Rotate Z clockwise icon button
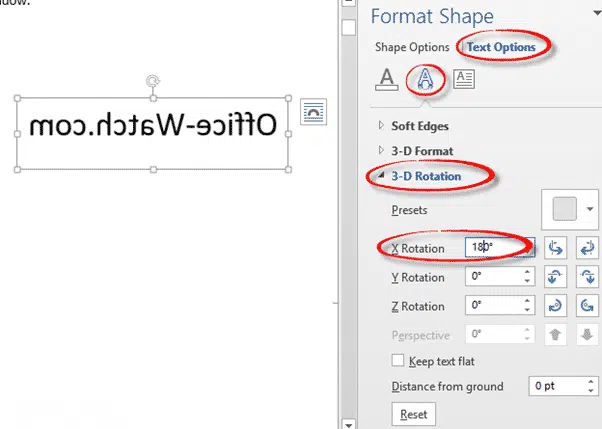The height and width of the screenshot is (429, 602). coord(555,306)
